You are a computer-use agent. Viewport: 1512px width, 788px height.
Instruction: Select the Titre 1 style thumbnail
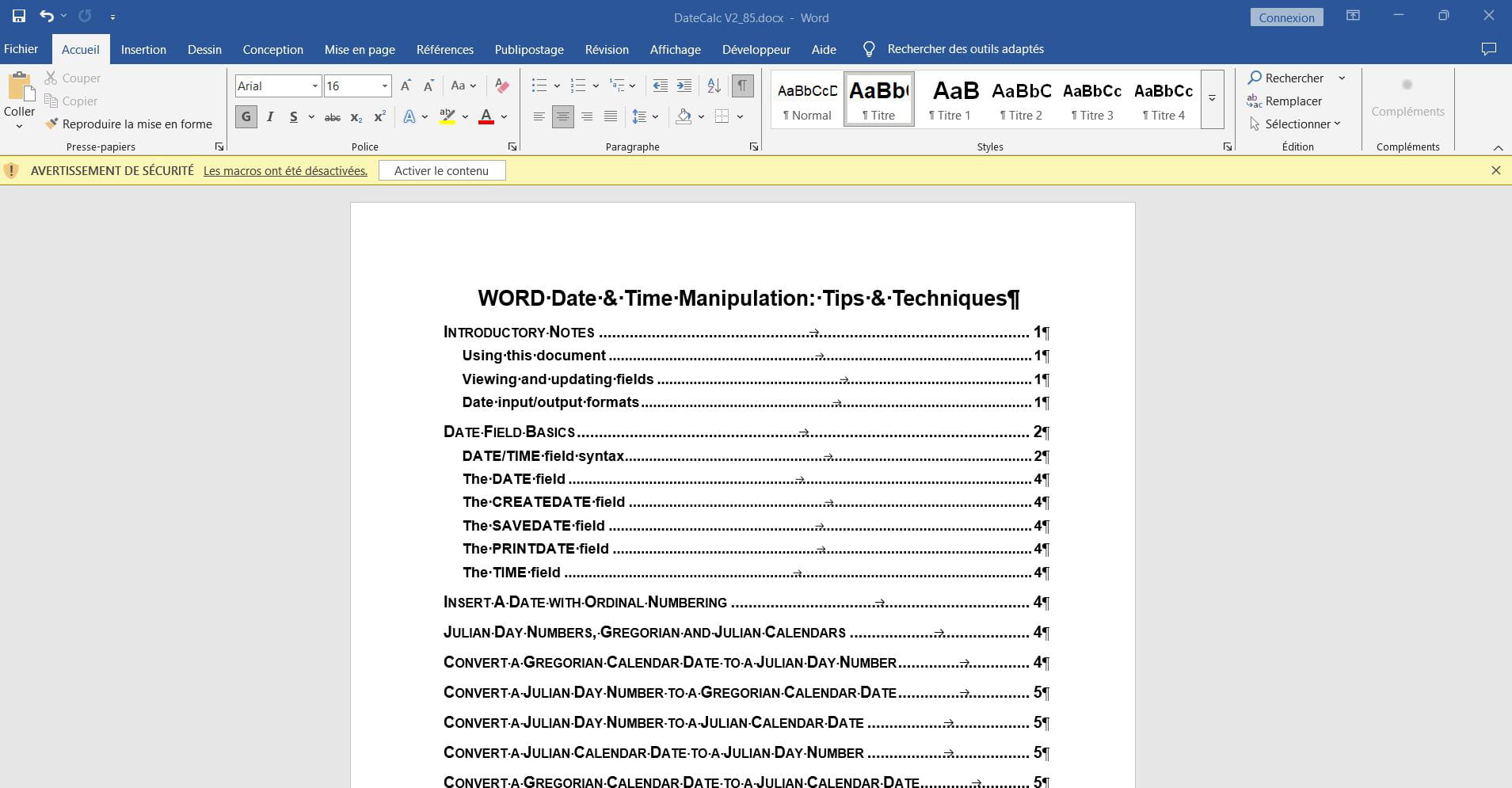(x=950, y=100)
